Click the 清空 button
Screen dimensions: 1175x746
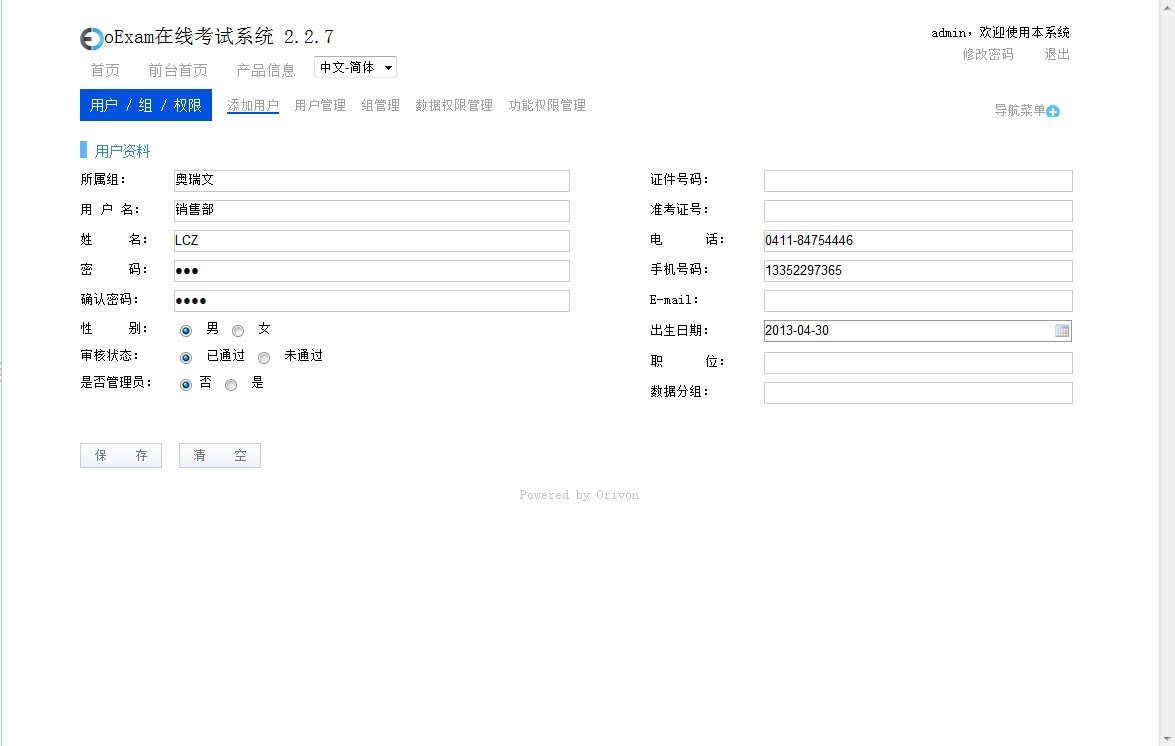pos(220,455)
